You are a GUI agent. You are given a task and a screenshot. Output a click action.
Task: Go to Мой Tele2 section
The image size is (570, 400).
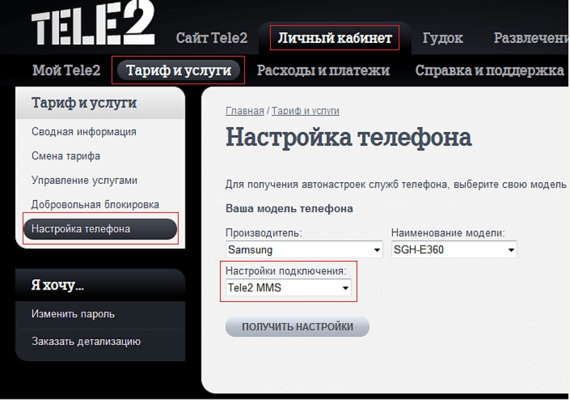point(66,70)
